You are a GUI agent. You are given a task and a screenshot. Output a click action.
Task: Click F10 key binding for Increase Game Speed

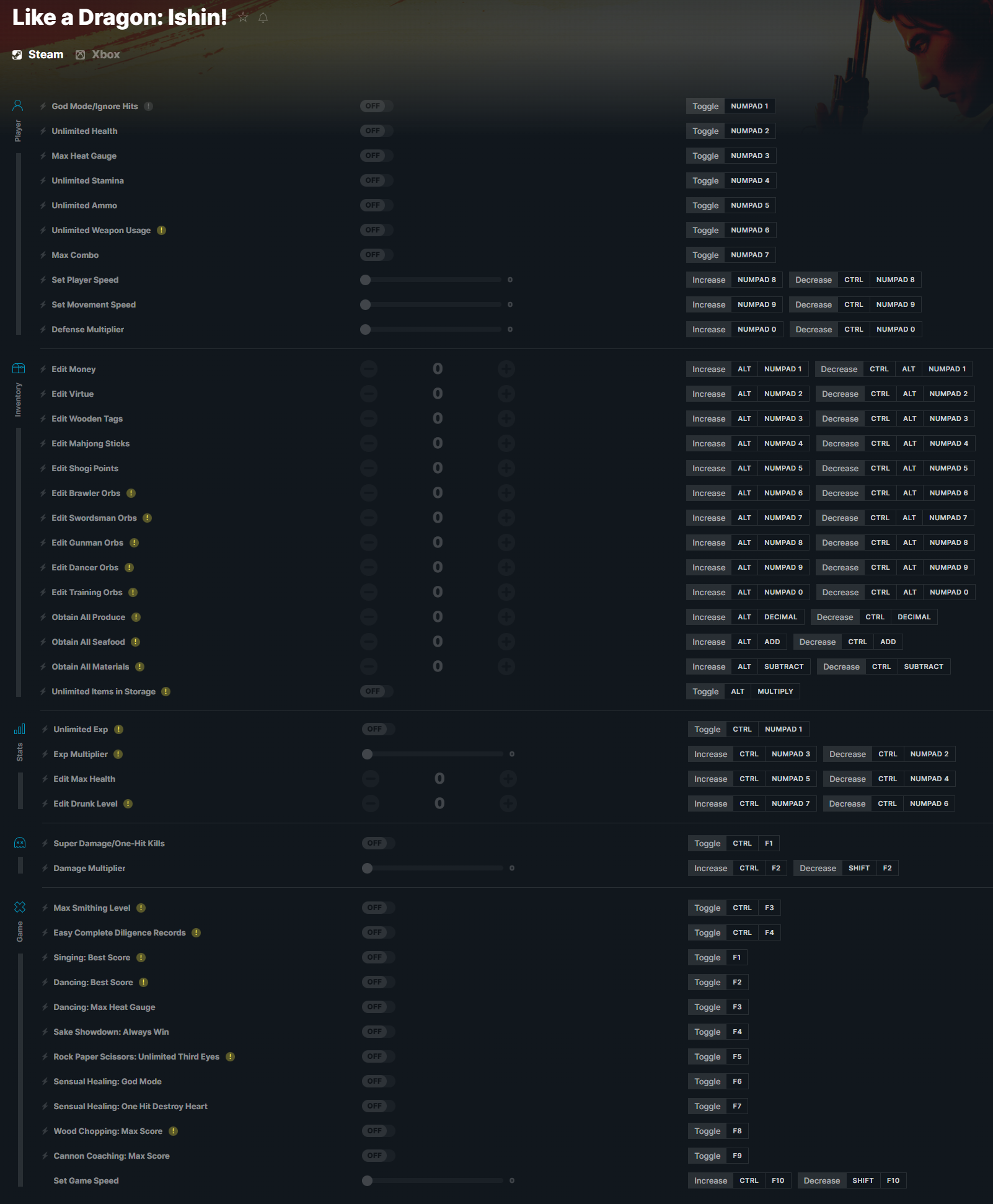(x=778, y=1180)
